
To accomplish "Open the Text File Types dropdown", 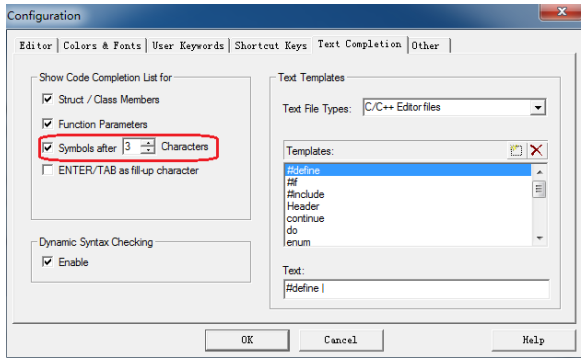I will pyautogui.click(x=538, y=108).
